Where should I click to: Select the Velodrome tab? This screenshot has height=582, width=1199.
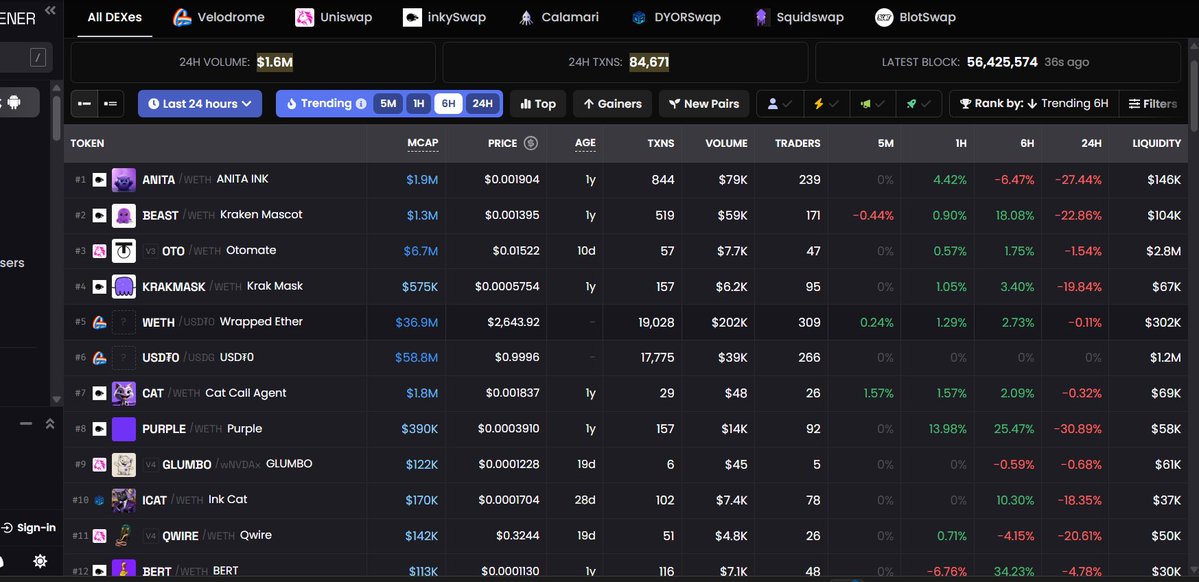[219, 17]
